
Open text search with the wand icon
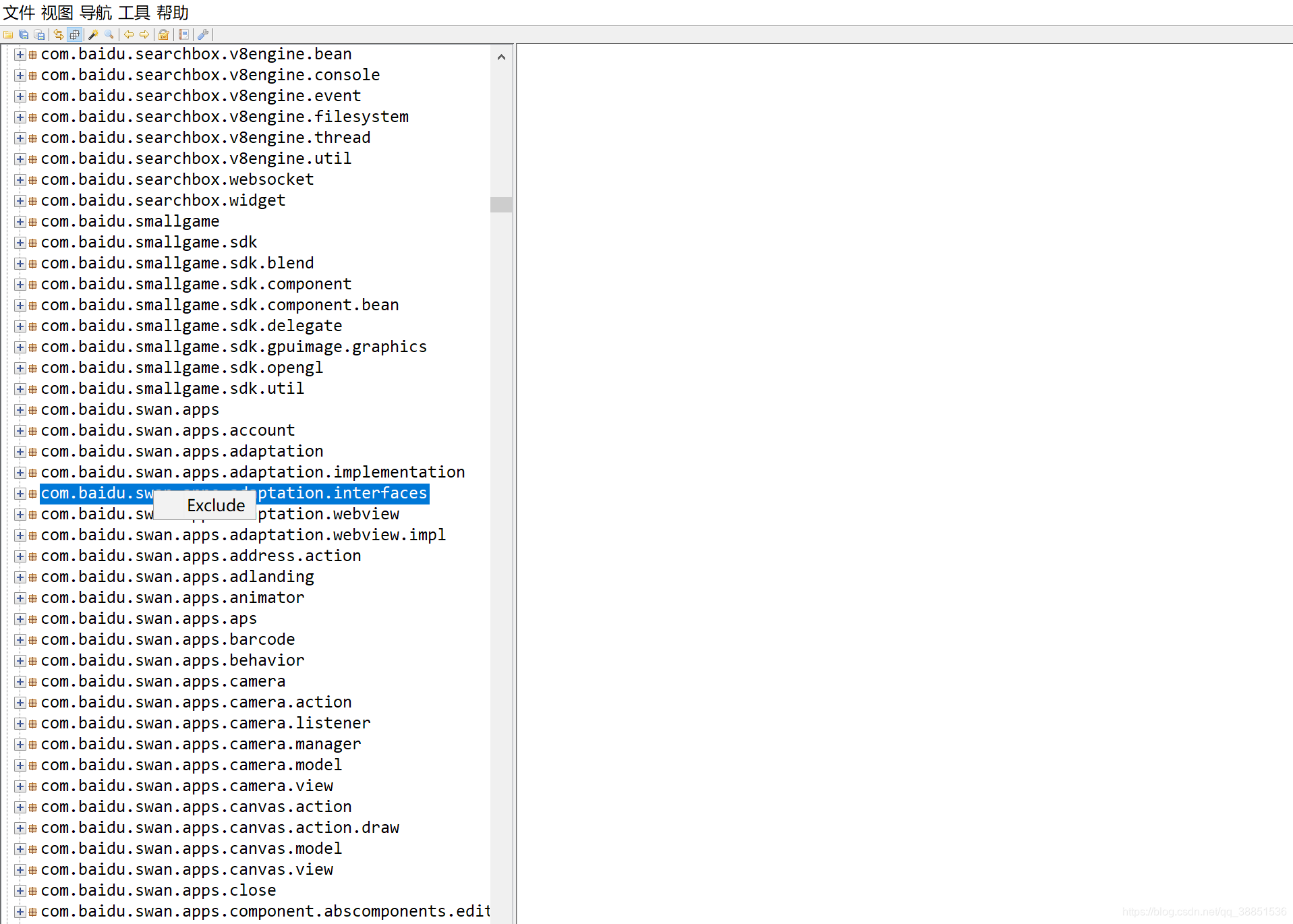coord(94,34)
